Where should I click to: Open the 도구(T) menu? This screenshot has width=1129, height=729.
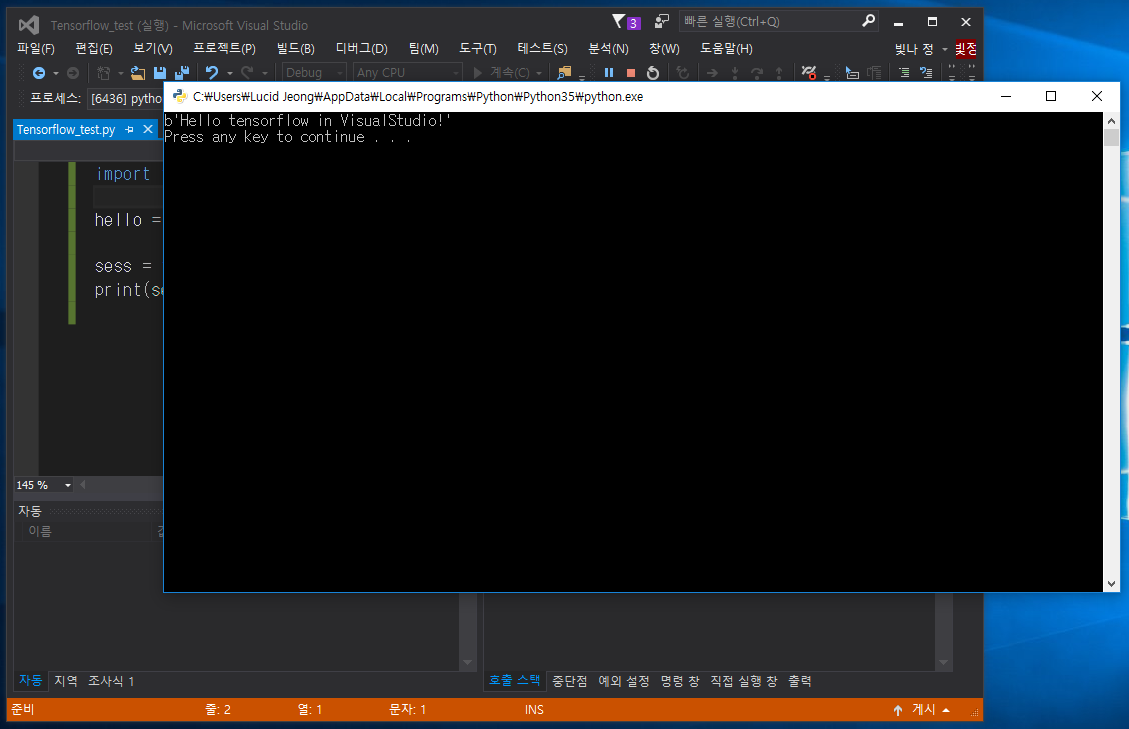478,48
